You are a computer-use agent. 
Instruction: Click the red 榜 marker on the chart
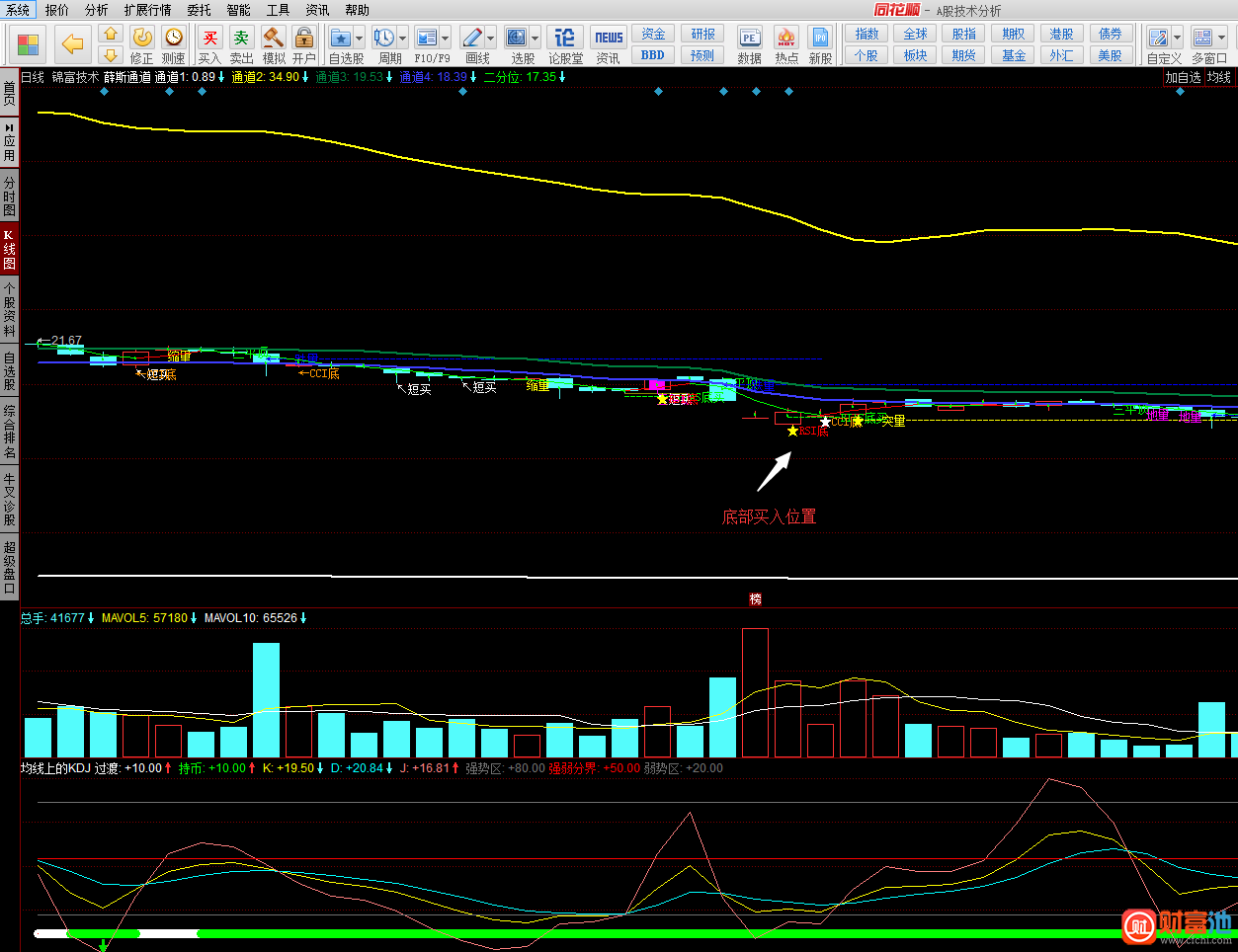[x=756, y=599]
